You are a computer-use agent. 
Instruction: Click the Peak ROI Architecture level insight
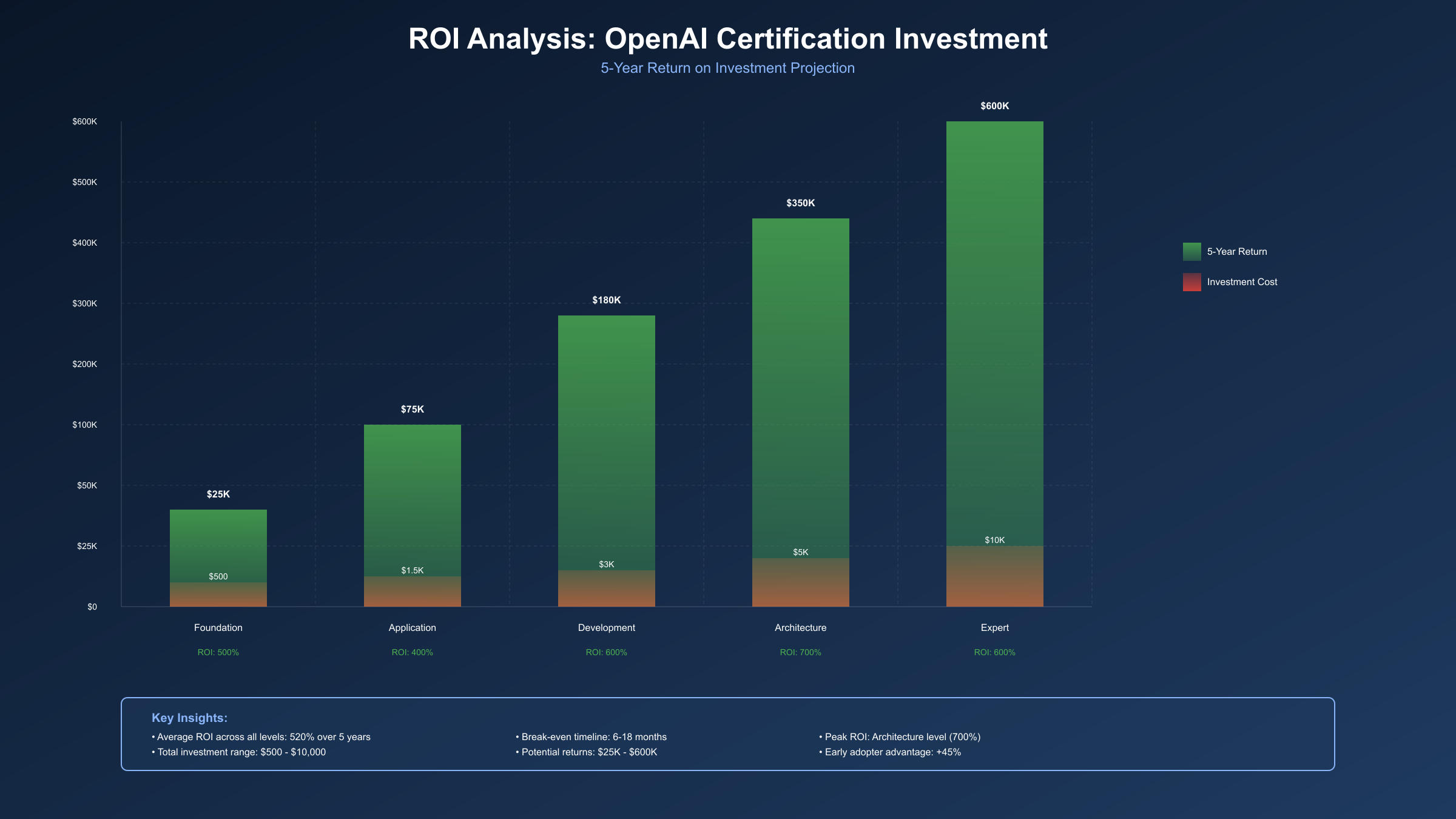point(900,737)
